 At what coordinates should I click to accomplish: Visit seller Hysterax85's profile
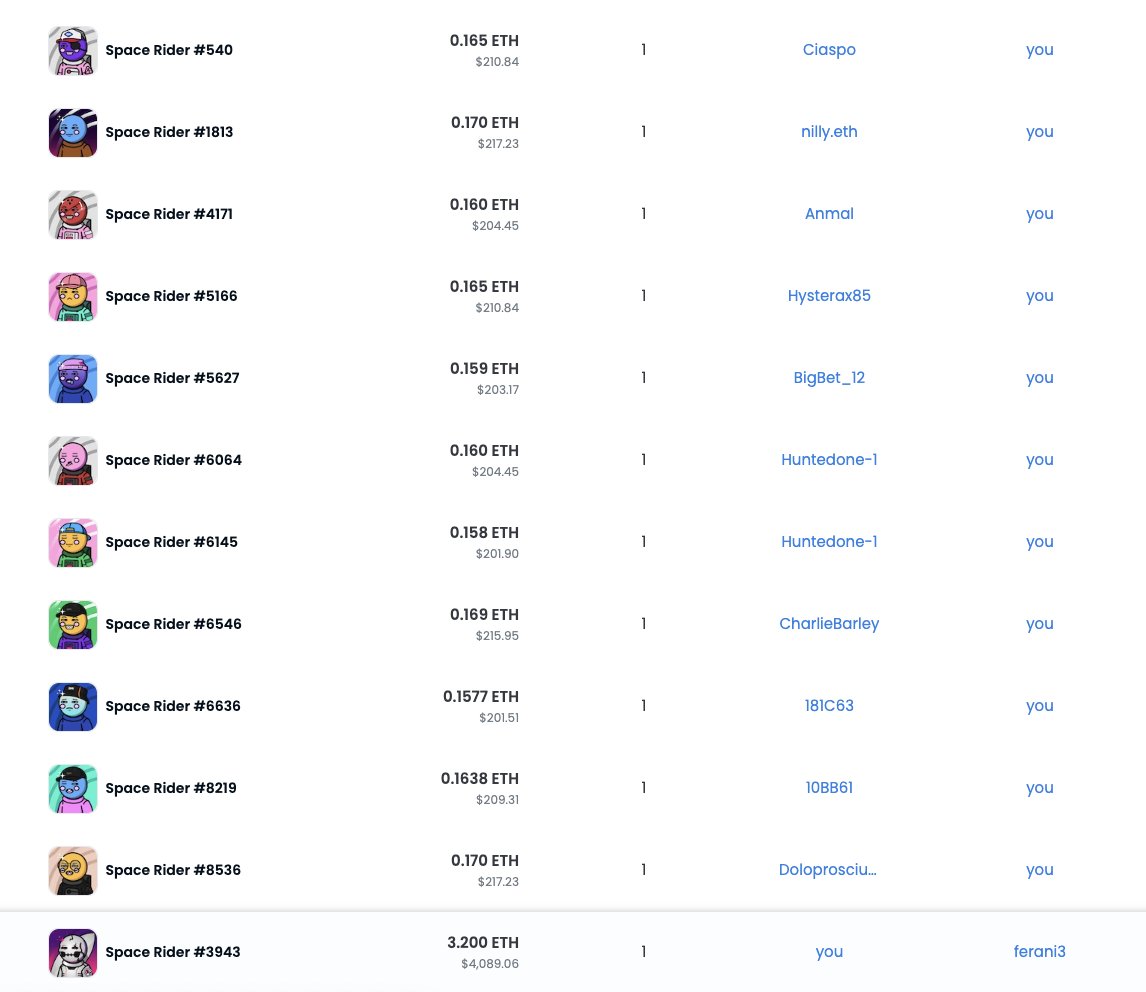[829, 295]
